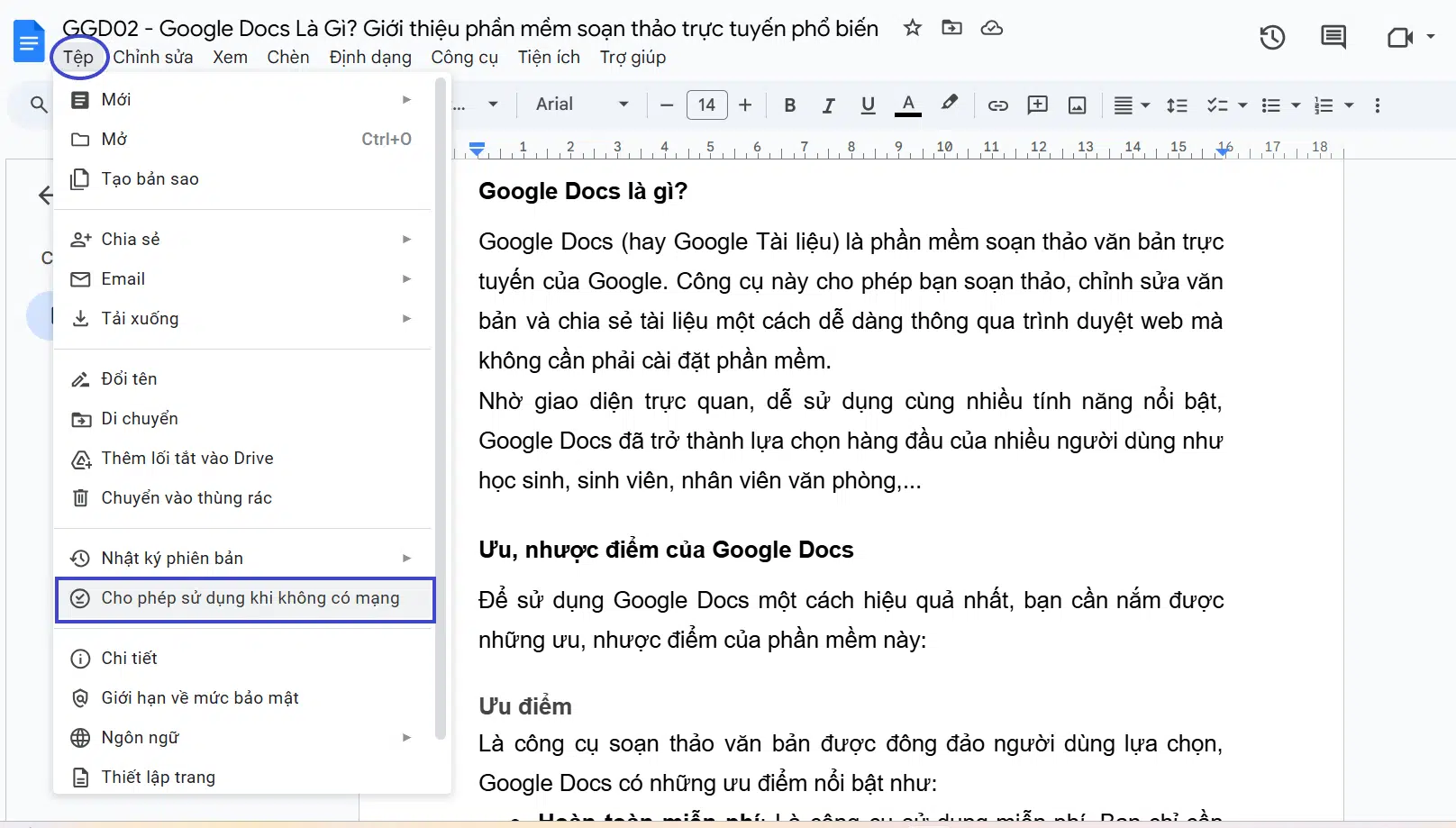Toggle italic formatting

point(828,105)
